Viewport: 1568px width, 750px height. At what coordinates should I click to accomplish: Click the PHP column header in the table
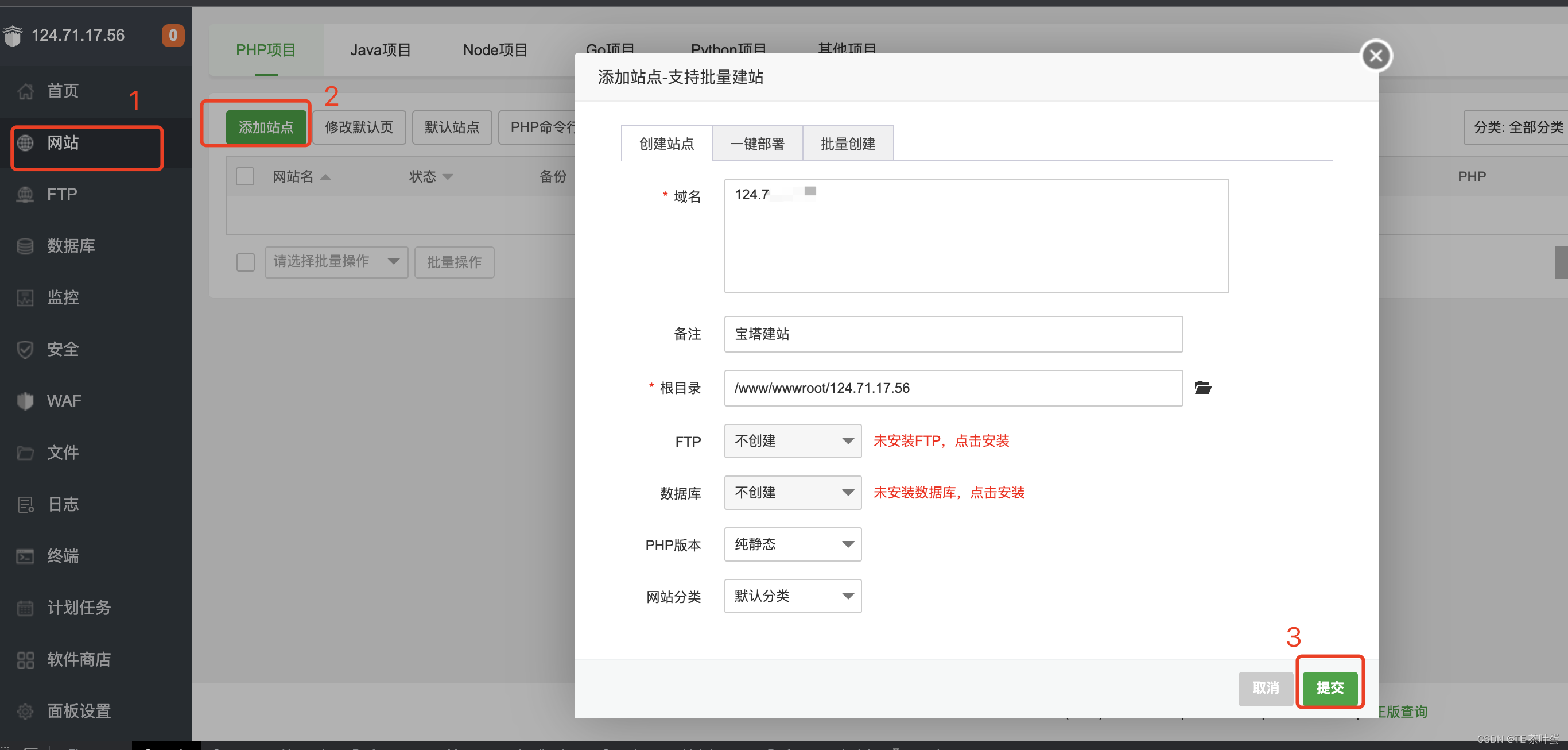(1472, 177)
